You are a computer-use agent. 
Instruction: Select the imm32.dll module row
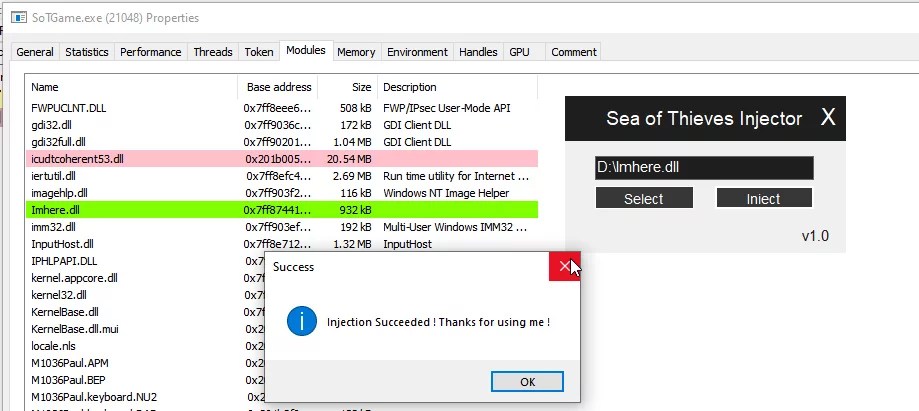pos(282,227)
